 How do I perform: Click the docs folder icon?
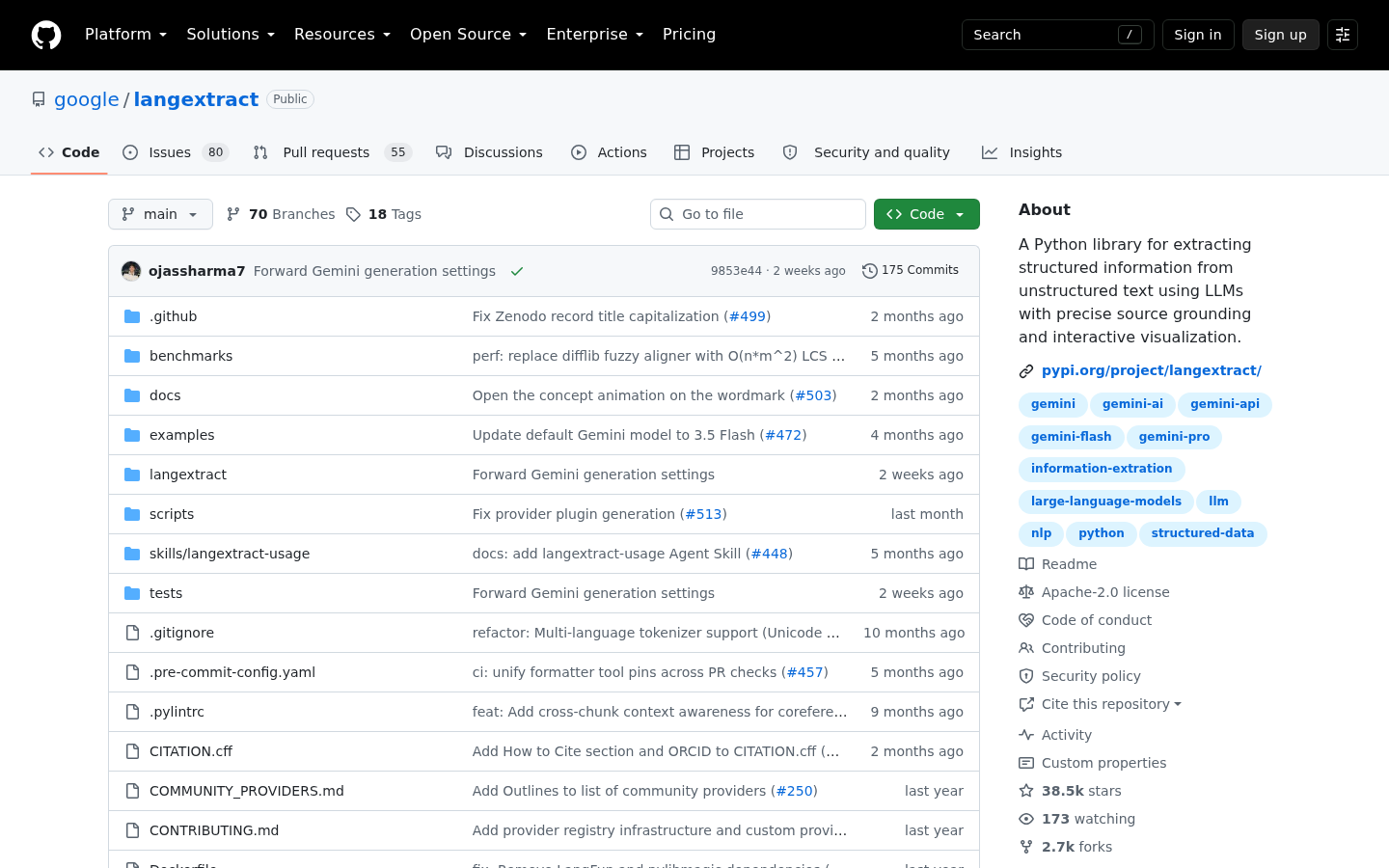[132, 395]
